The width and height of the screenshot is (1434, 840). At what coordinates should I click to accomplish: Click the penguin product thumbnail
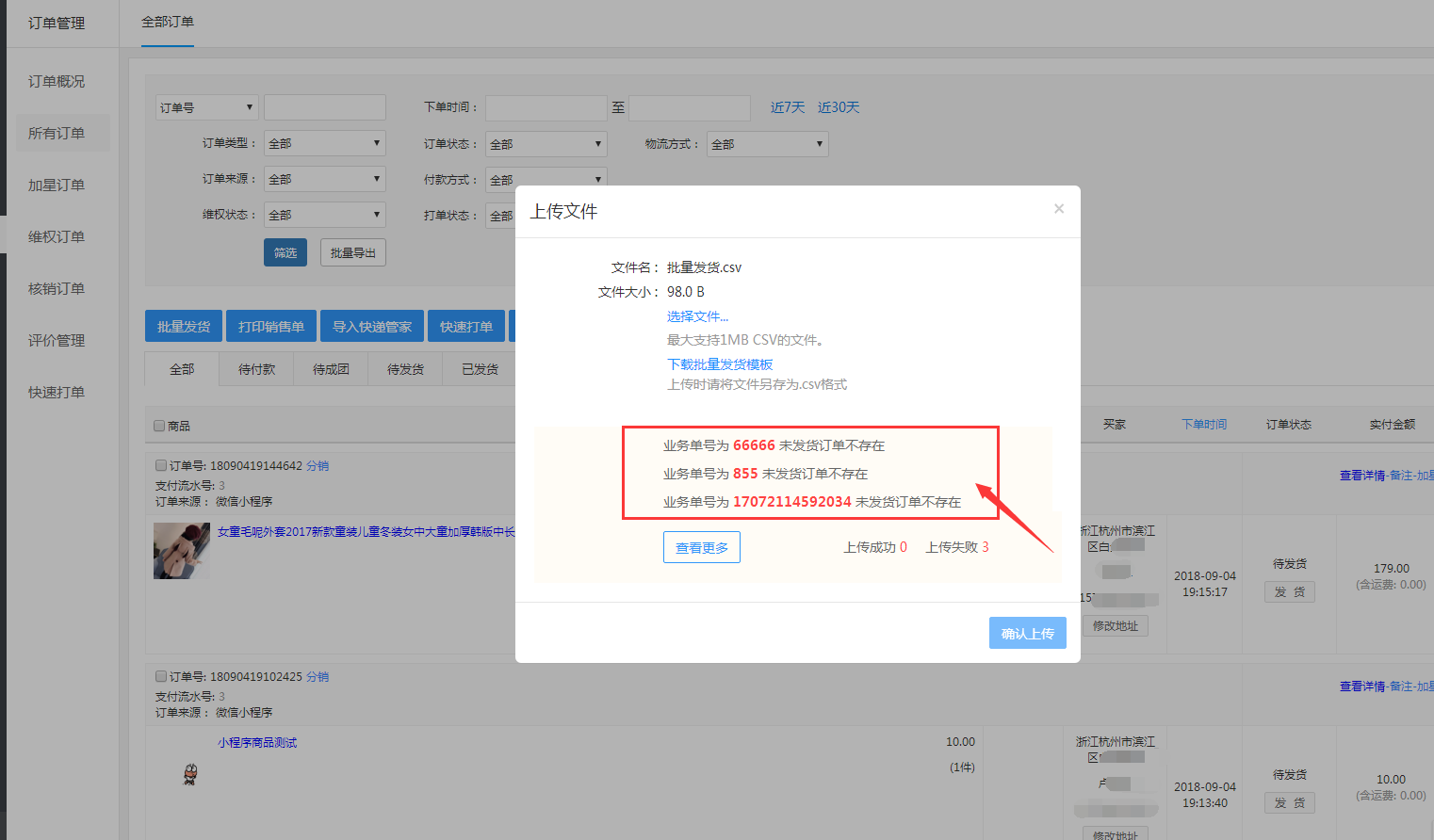[x=190, y=774]
